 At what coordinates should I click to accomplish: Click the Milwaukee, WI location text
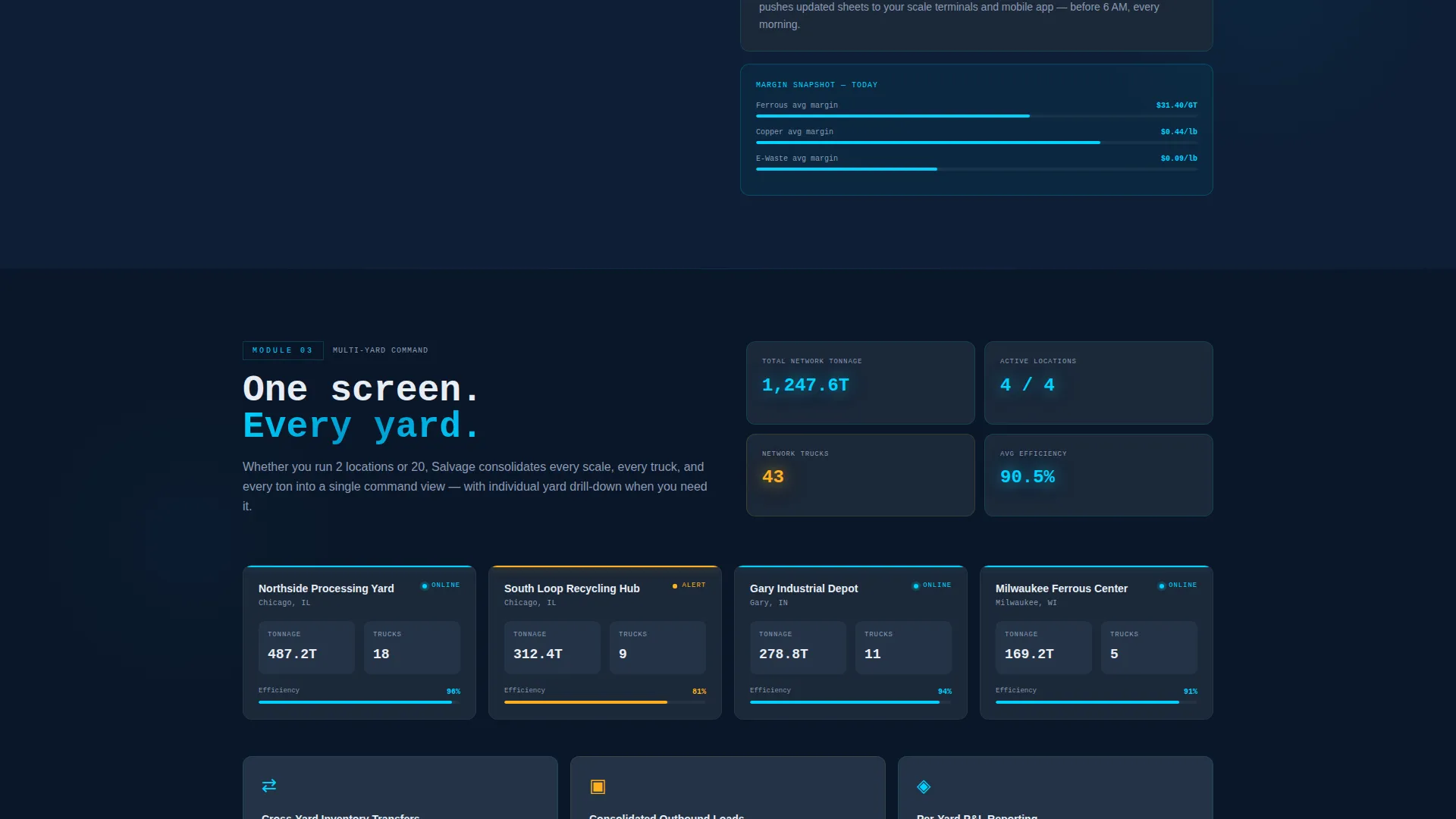click(1026, 603)
